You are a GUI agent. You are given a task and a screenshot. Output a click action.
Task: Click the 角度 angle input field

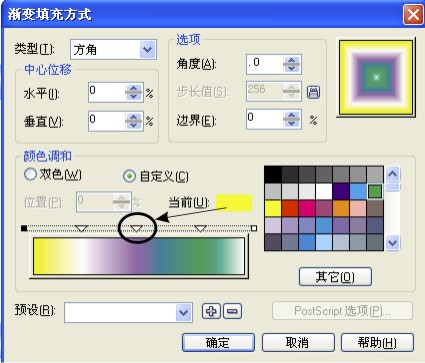tap(265, 64)
